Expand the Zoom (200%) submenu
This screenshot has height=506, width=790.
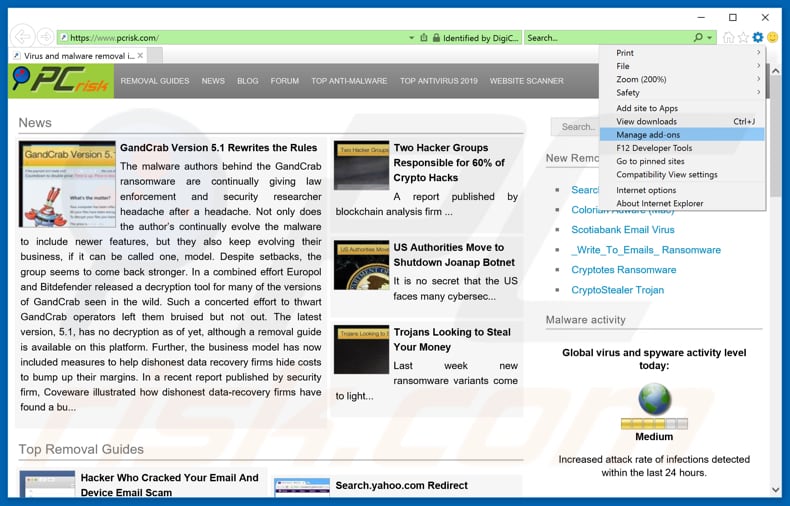coord(682,80)
